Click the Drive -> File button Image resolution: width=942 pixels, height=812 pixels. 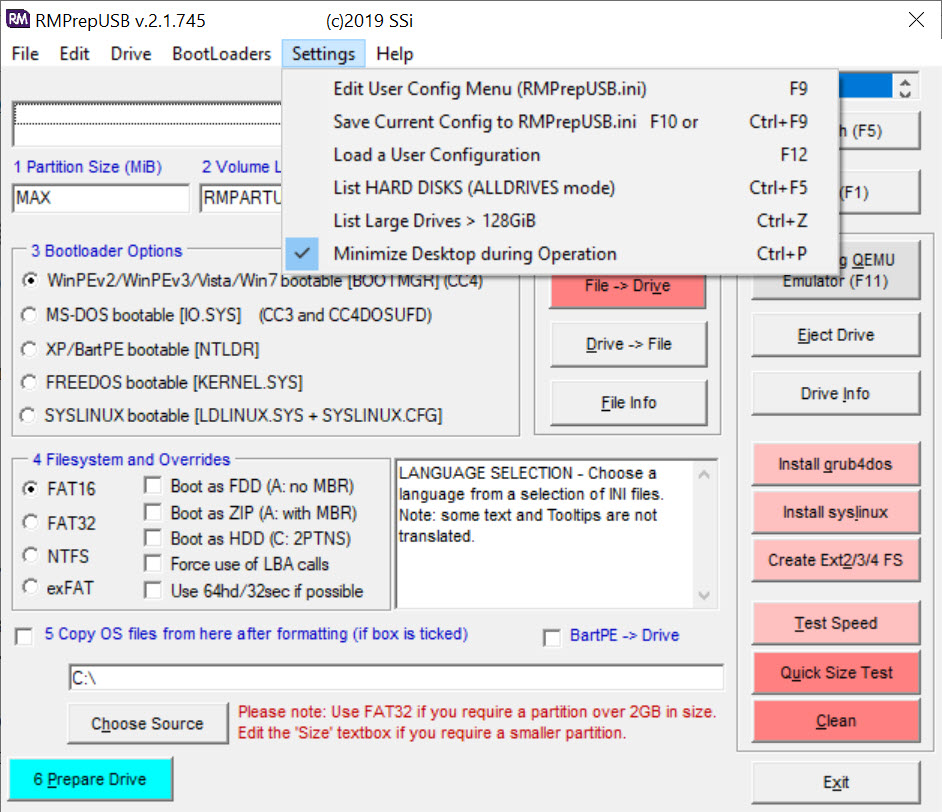tap(628, 344)
